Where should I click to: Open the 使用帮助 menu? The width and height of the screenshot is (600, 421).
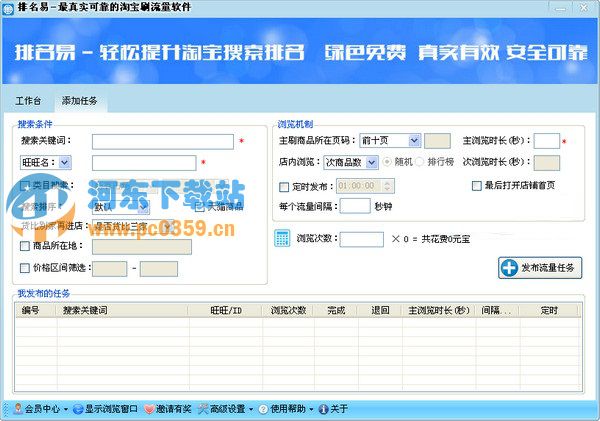tap(286, 409)
